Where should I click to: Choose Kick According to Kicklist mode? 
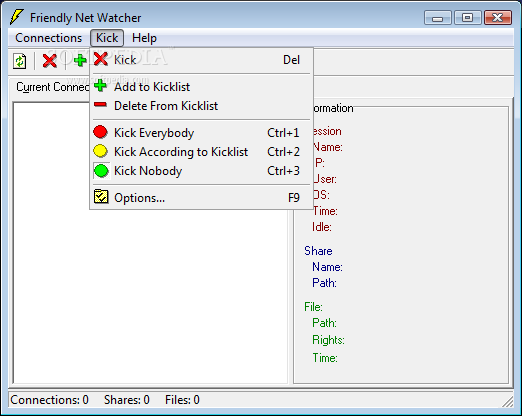[x=201, y=152]
